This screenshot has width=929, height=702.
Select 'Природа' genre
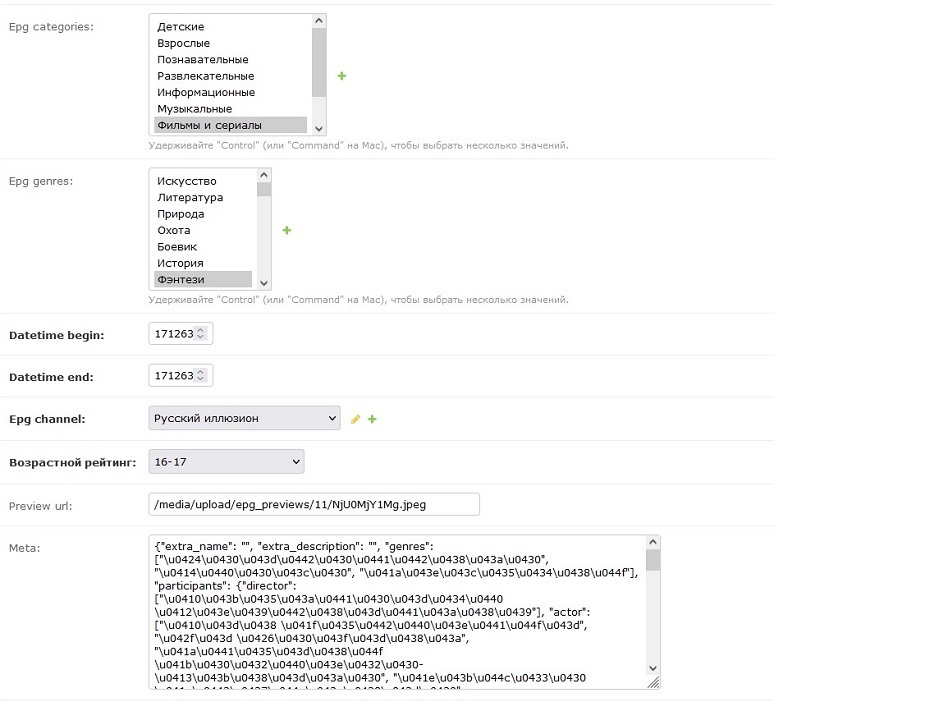[203, 214]
